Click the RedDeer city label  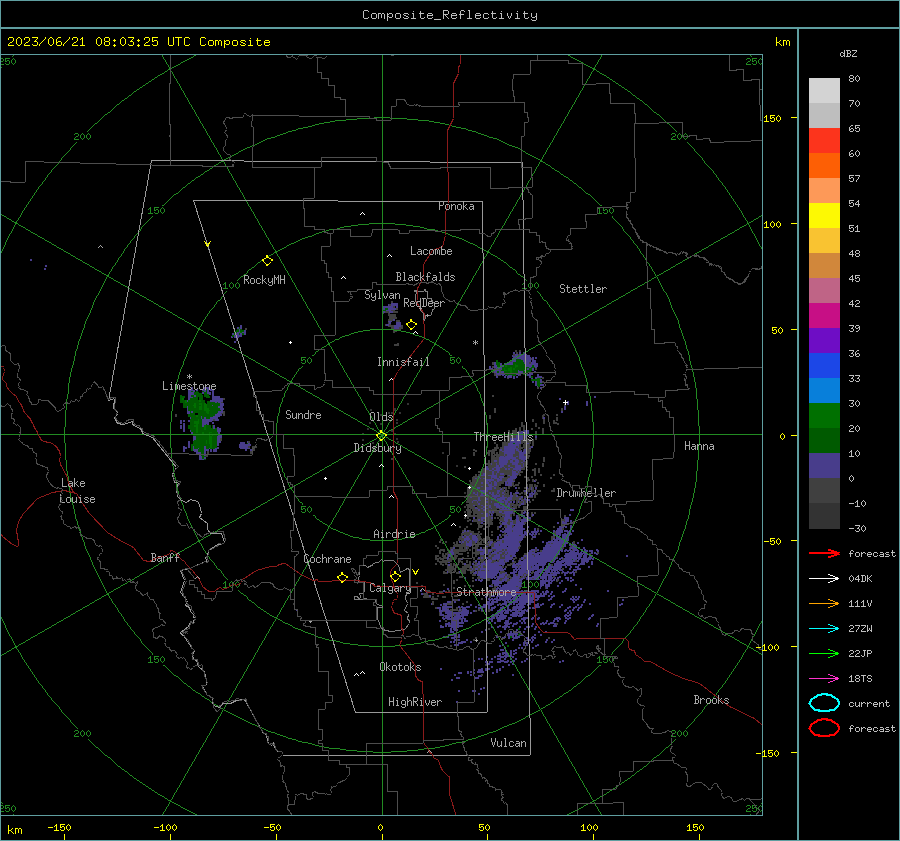pyautogui.click(x=424, y=303)
